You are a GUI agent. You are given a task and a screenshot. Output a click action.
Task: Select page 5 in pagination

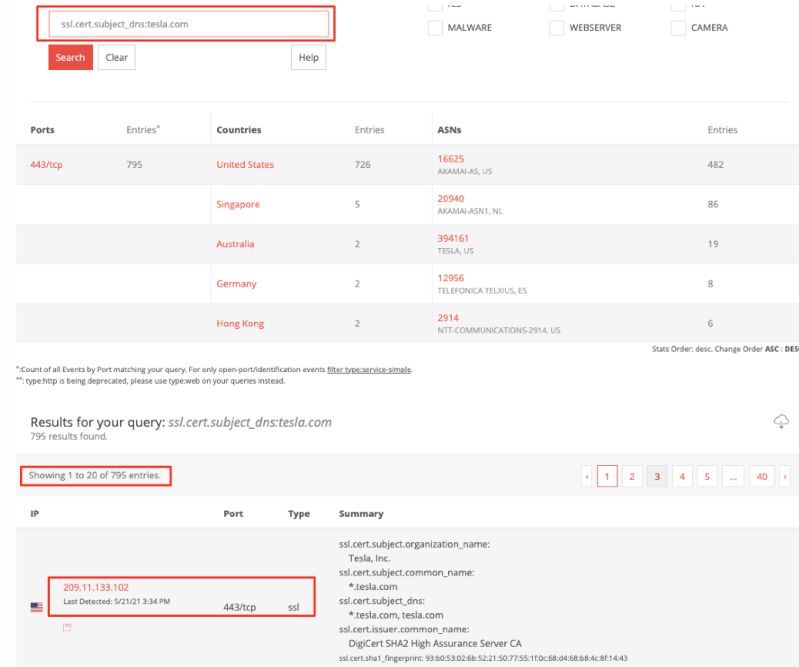tap(707, 476)
